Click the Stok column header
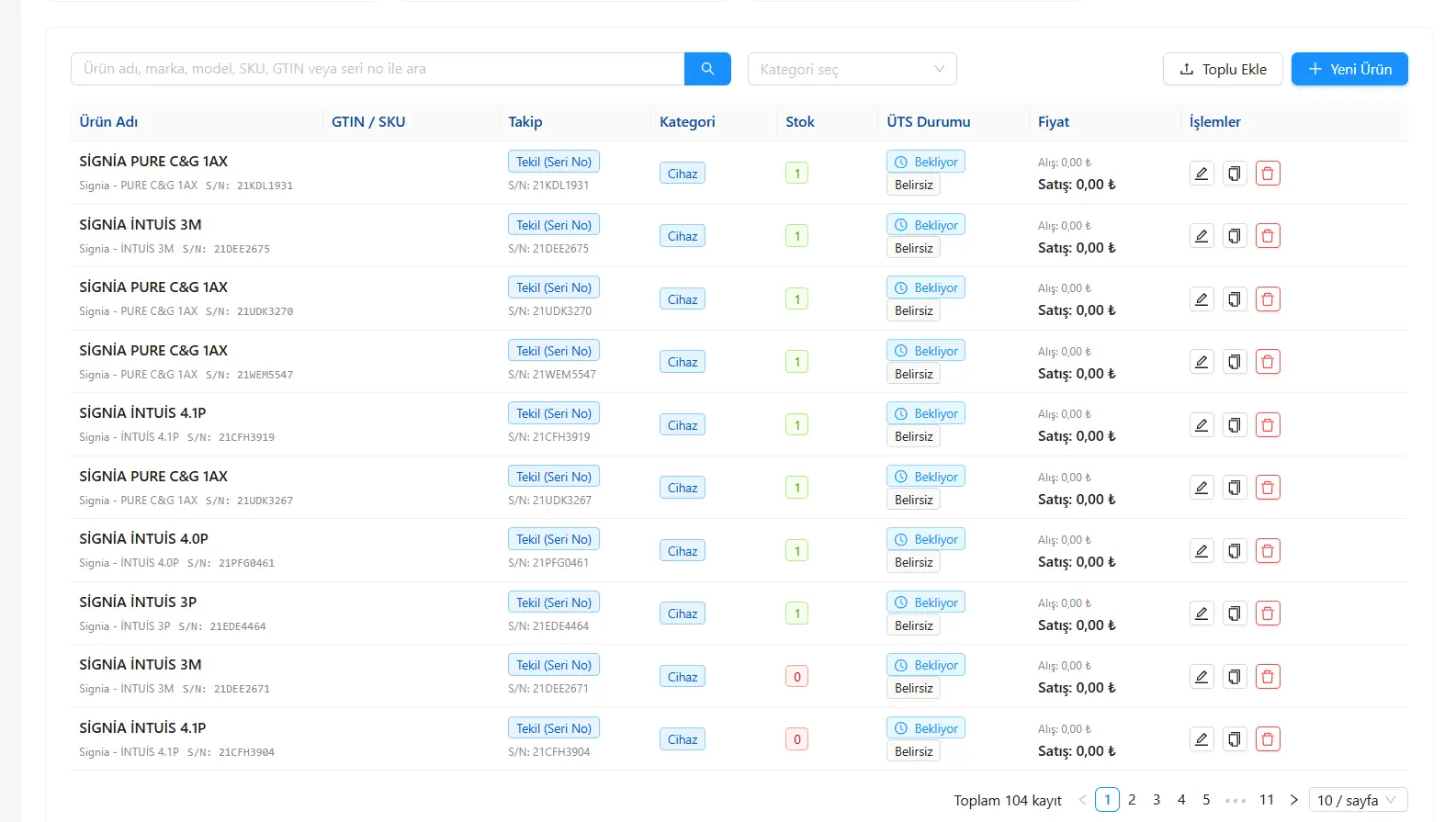This screenshot has height=822, width=1456. 800,122
